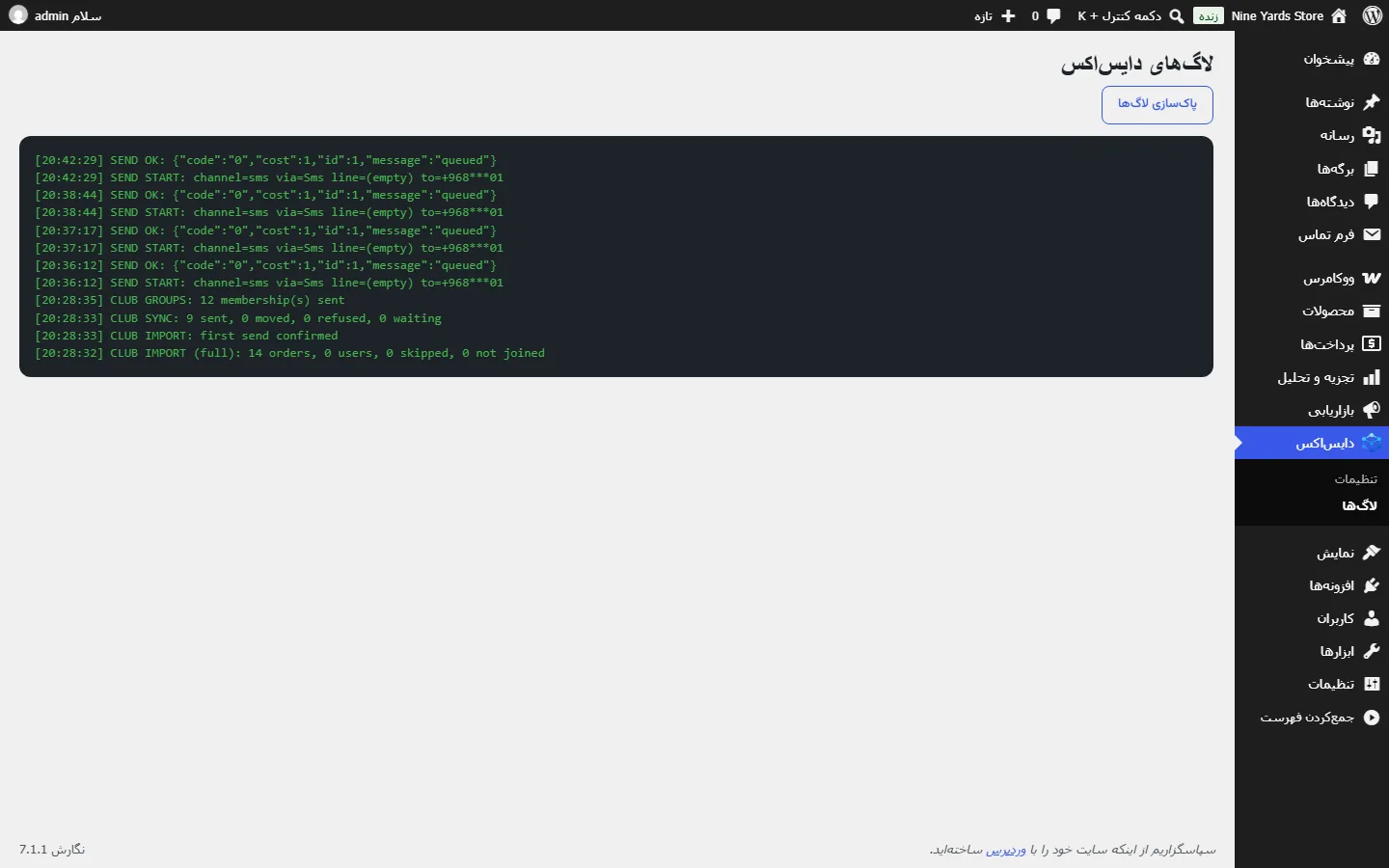The width and height of the screenshot is (1389, 868).
Task: Click the لاگ‌های دایس‌اکس page heading
Action: [x=1137, y=64]
